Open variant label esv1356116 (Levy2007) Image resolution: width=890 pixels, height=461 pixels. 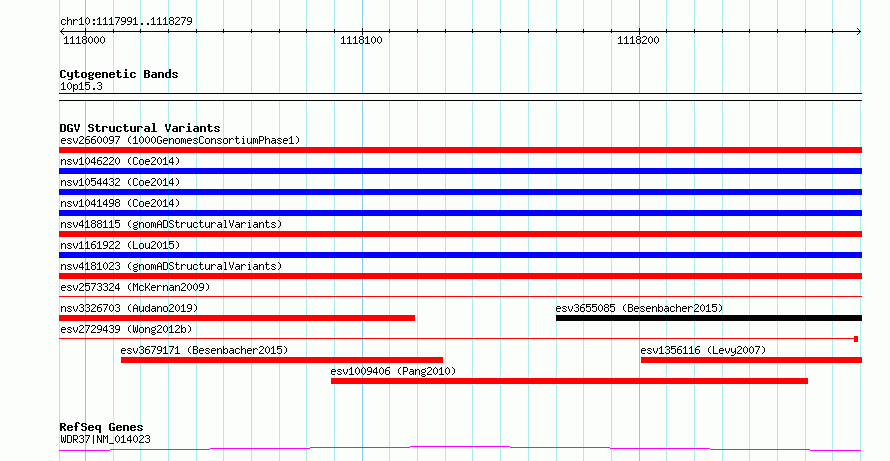[x=703, y=350]
